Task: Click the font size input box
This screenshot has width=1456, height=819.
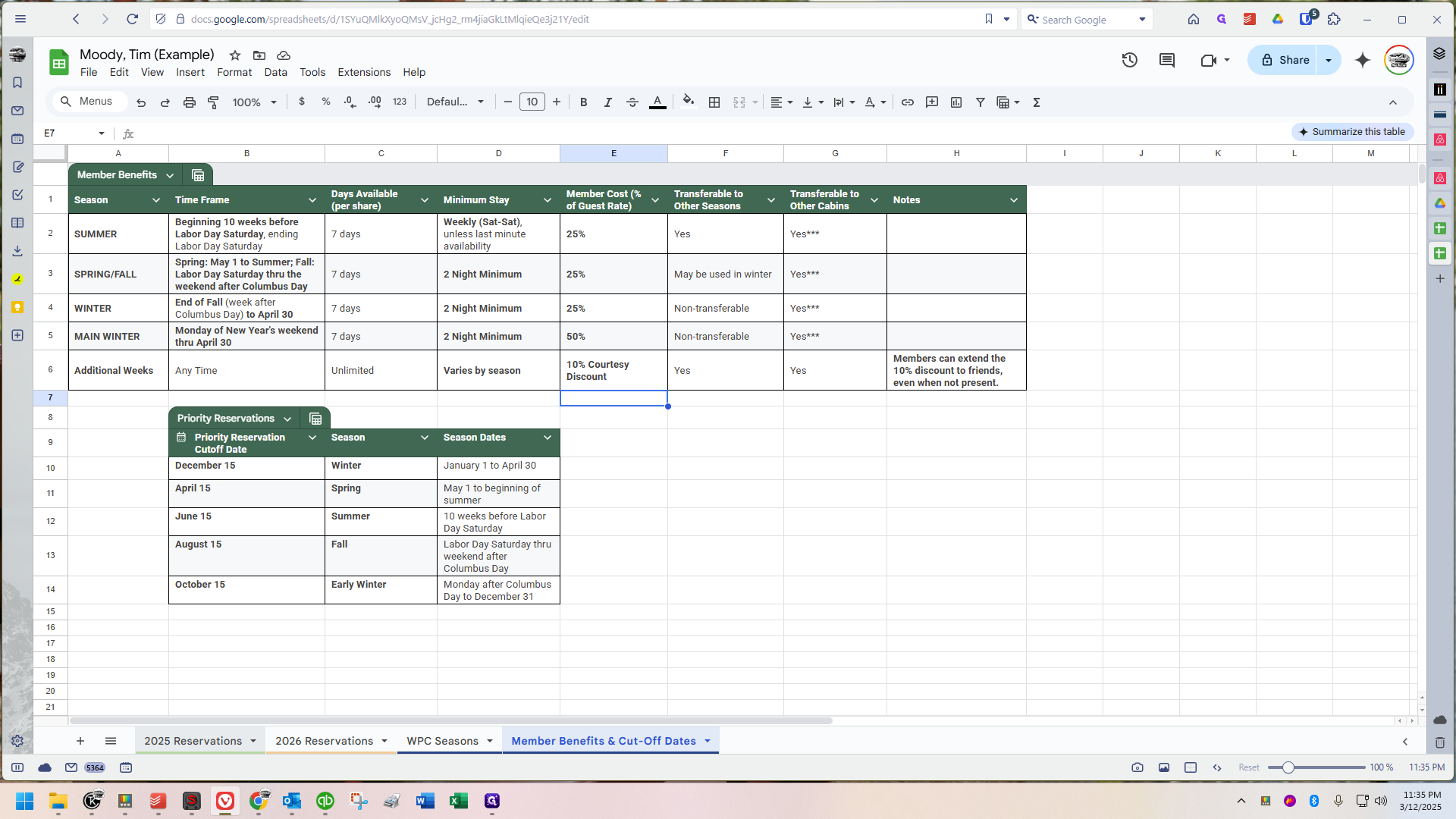Action: click(x=532, y=102)
